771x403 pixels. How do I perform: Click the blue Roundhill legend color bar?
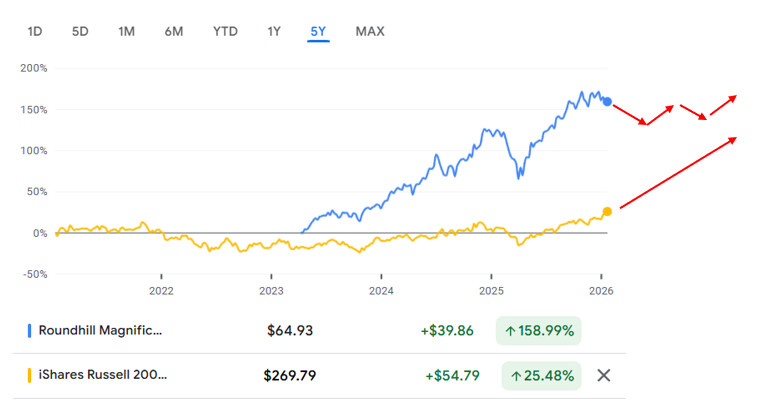point(30,329)
